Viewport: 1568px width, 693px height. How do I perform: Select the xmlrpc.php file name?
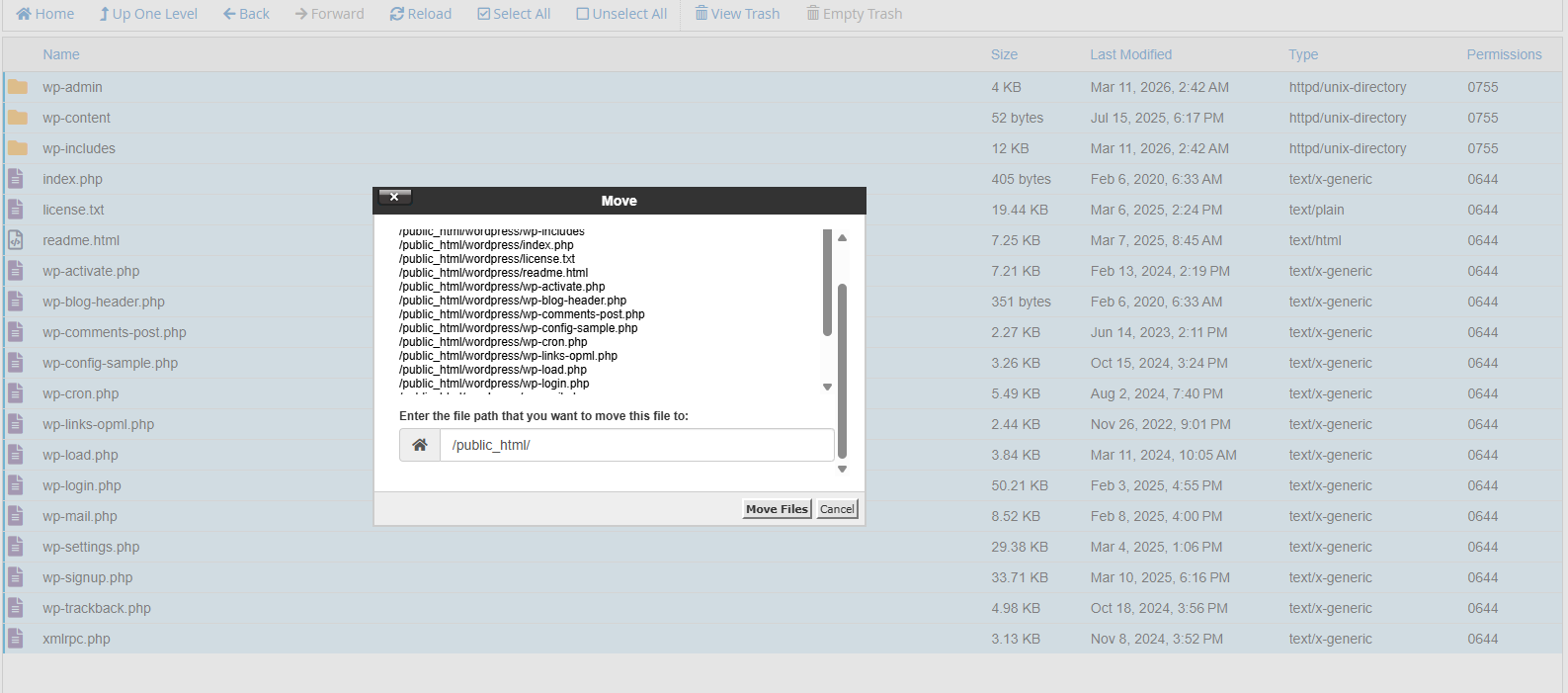click(76, 639)
